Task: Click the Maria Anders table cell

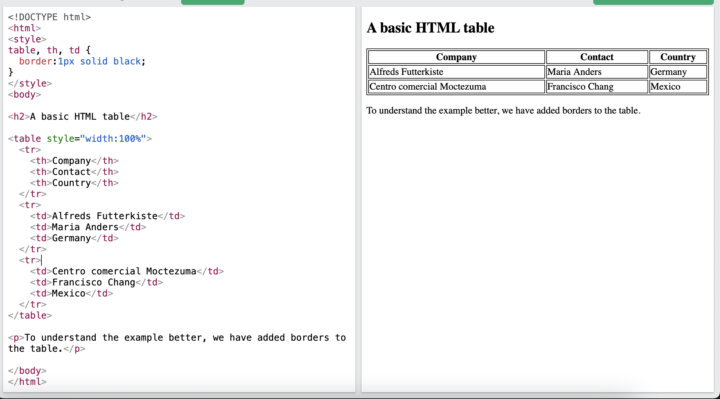Action: 596,72
